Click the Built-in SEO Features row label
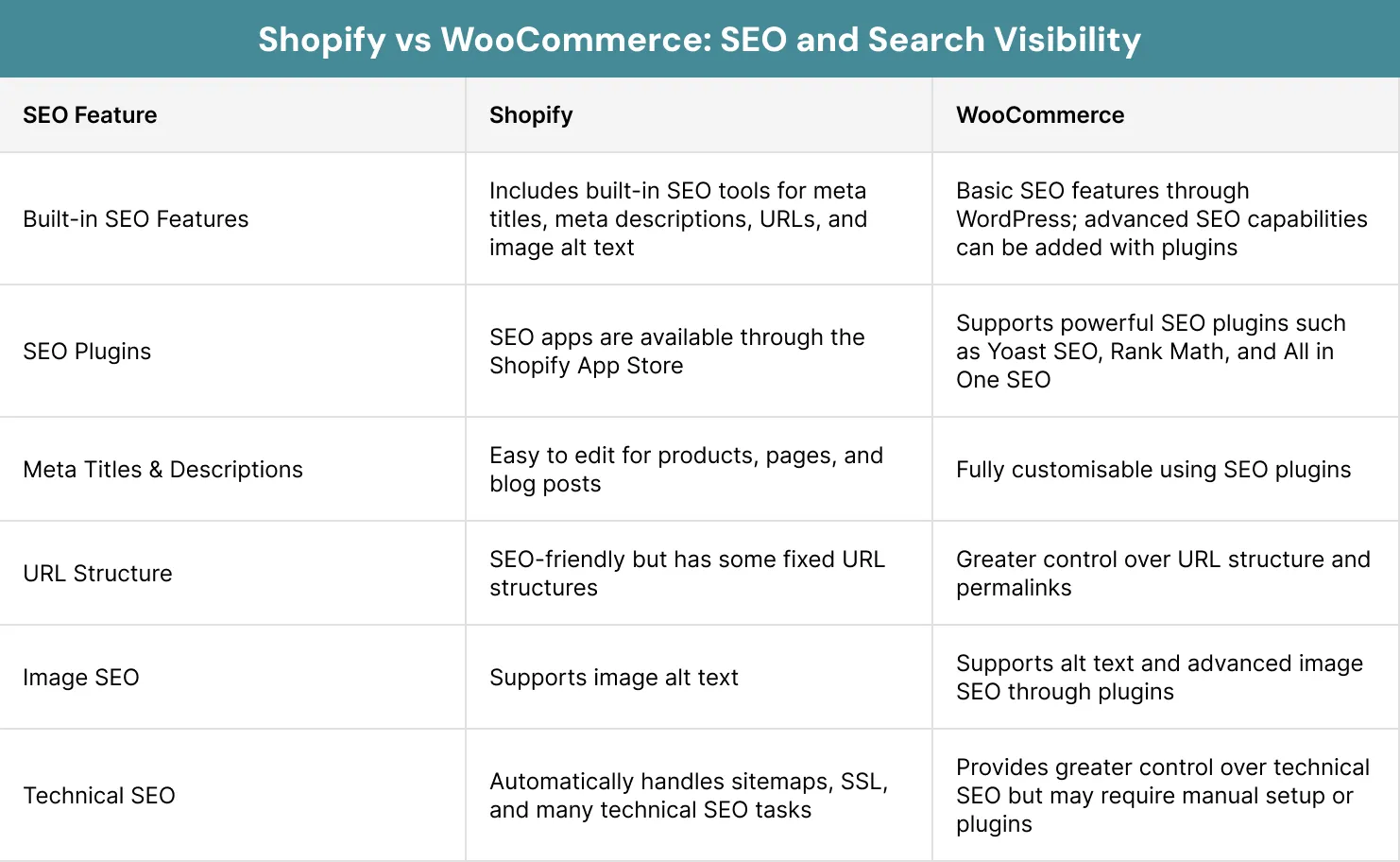Image resolution: width=1400 pixels, height=862 pixels. click(x=136, y=219)
